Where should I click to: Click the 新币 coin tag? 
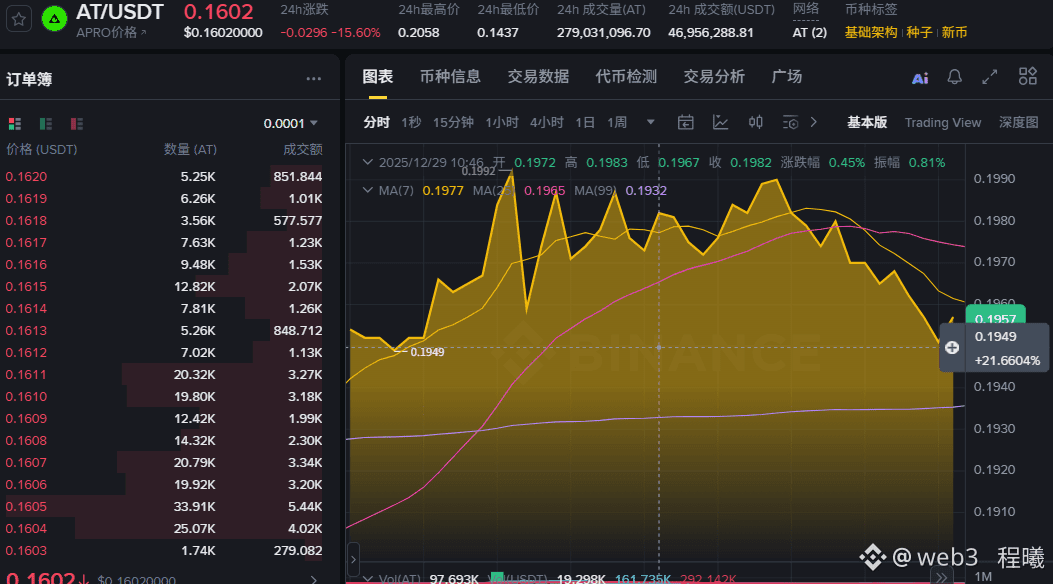[954, 32]
